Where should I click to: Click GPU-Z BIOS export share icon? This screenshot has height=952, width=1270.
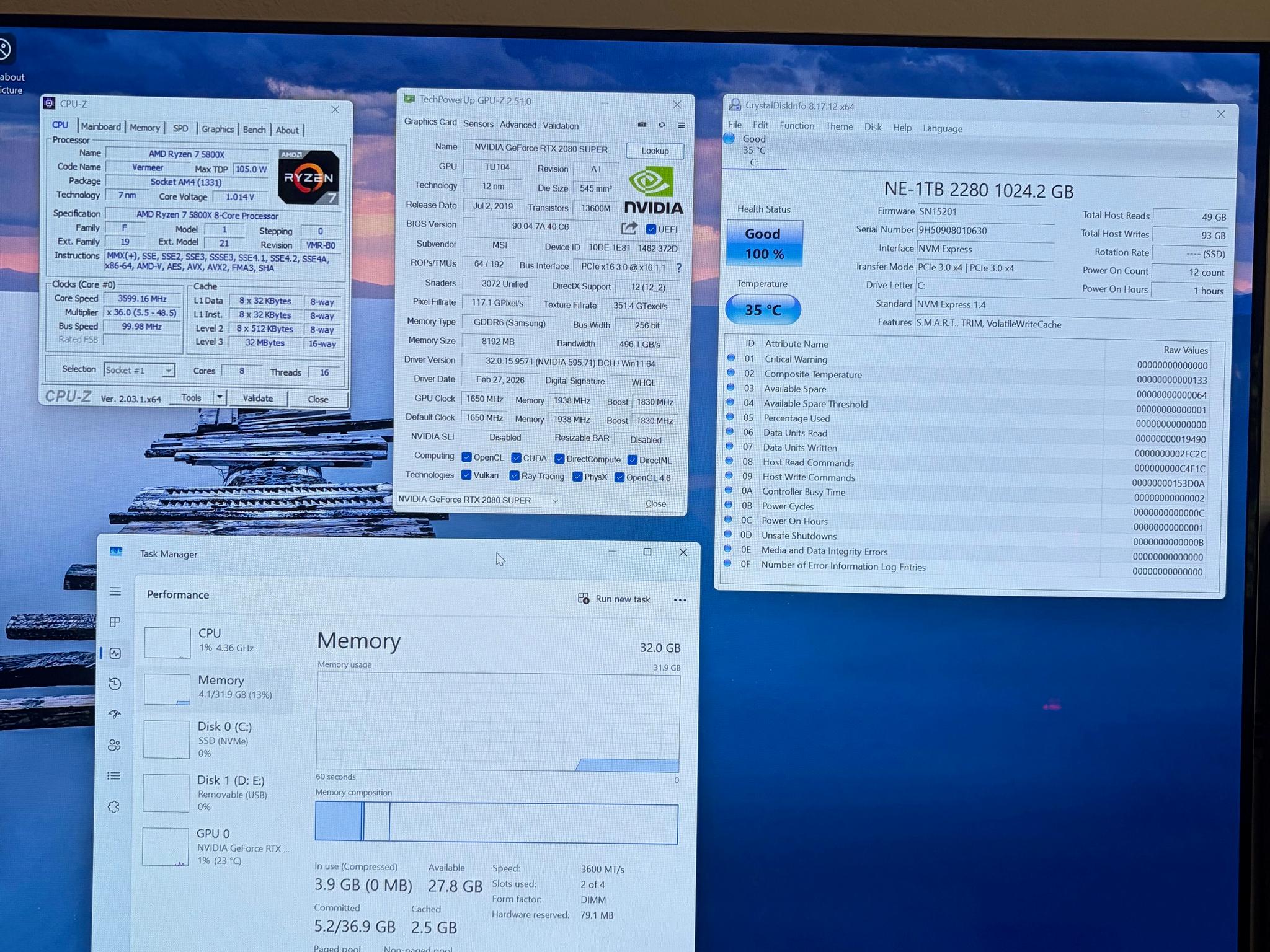click(x=629, y=227)
